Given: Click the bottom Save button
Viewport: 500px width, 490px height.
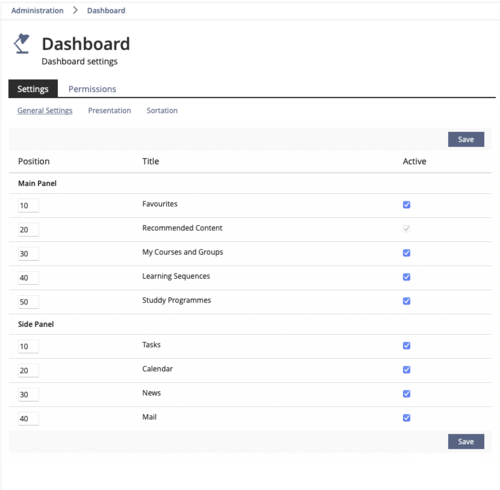Looking at the screenshot, I should [x=466, y=441].
